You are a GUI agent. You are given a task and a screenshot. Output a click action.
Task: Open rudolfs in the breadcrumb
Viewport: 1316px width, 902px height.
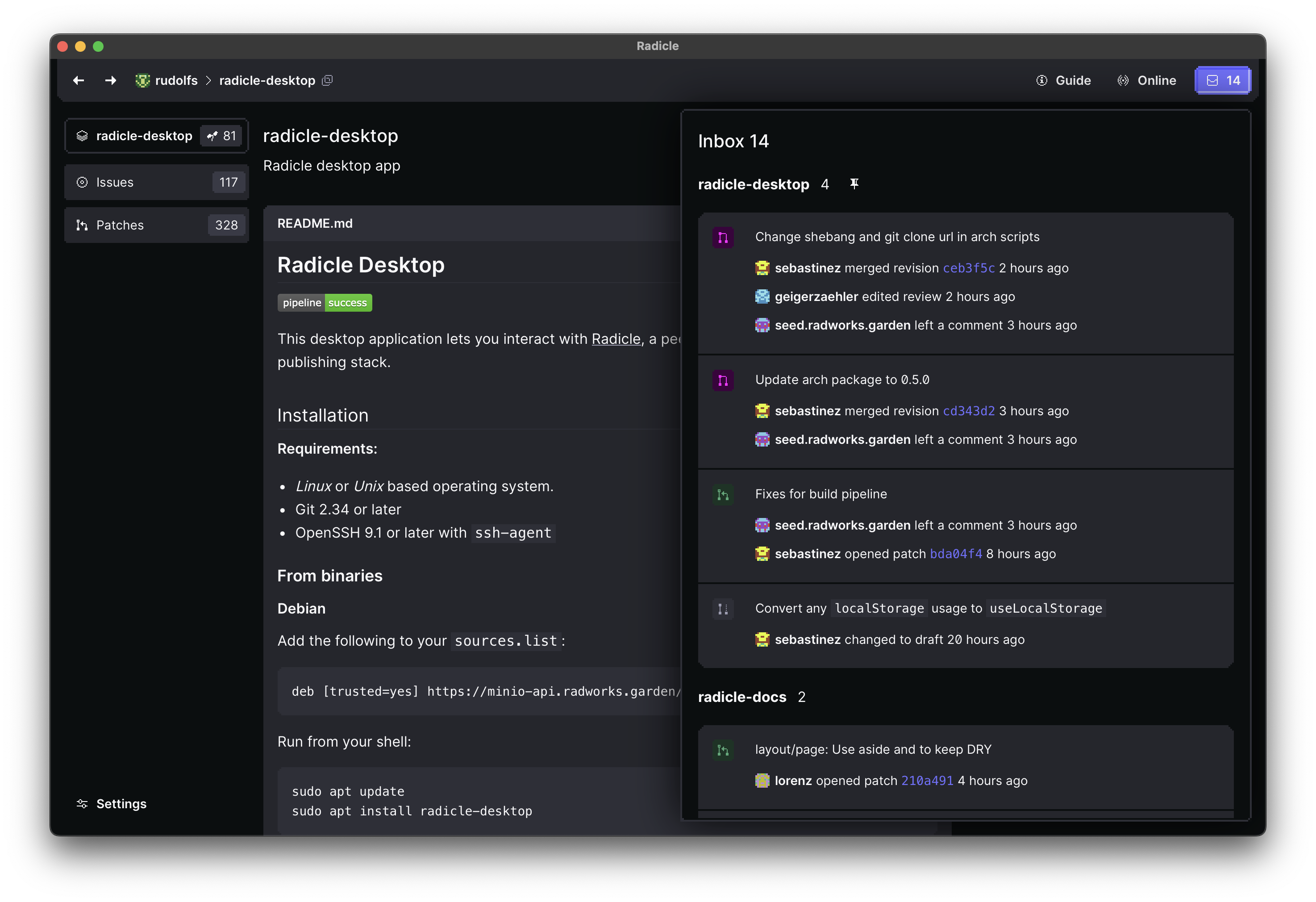coord(176,80)
